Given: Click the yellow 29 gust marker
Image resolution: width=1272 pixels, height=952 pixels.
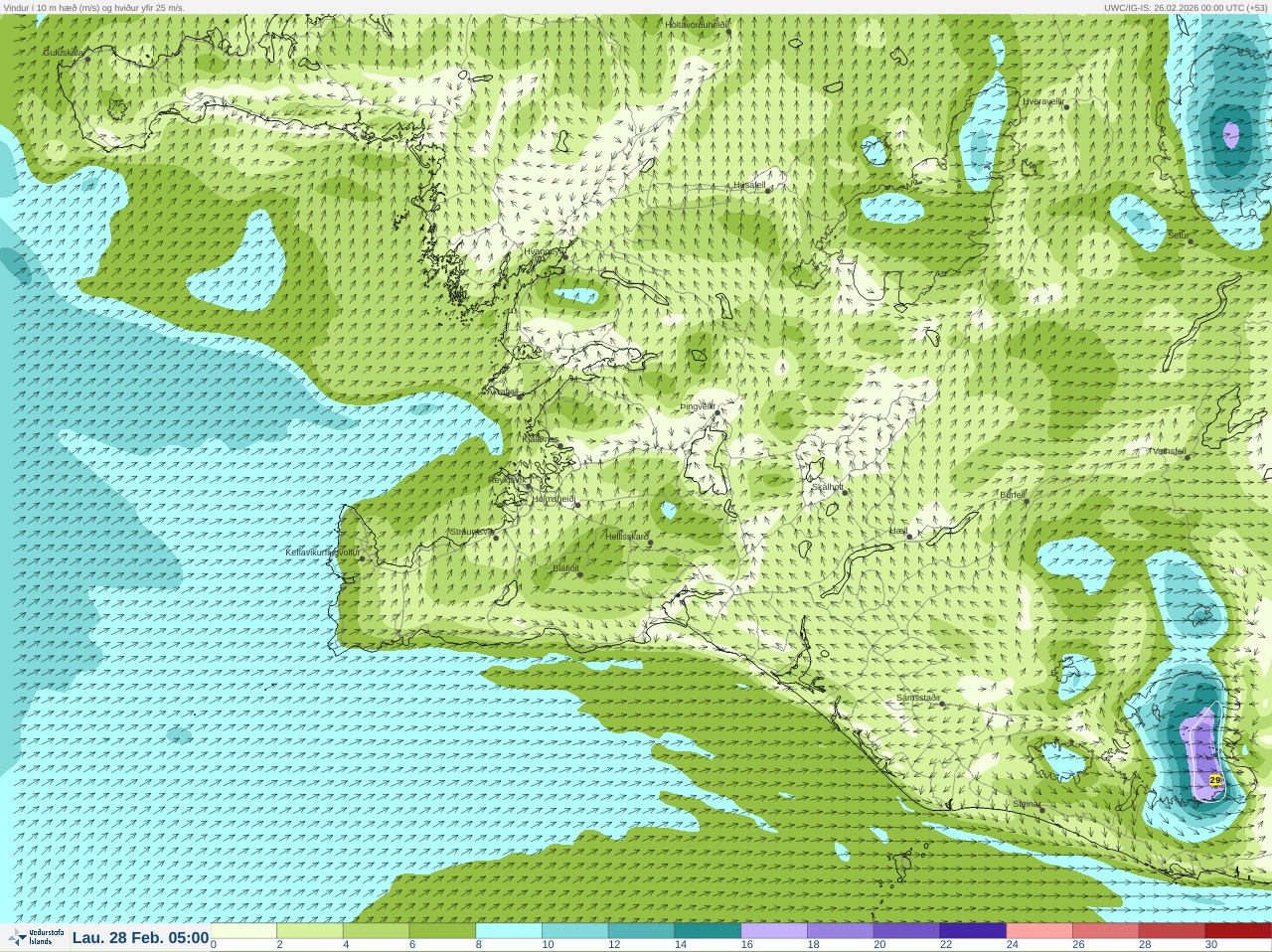Looking at the screenshot, I should point(1214,780).
